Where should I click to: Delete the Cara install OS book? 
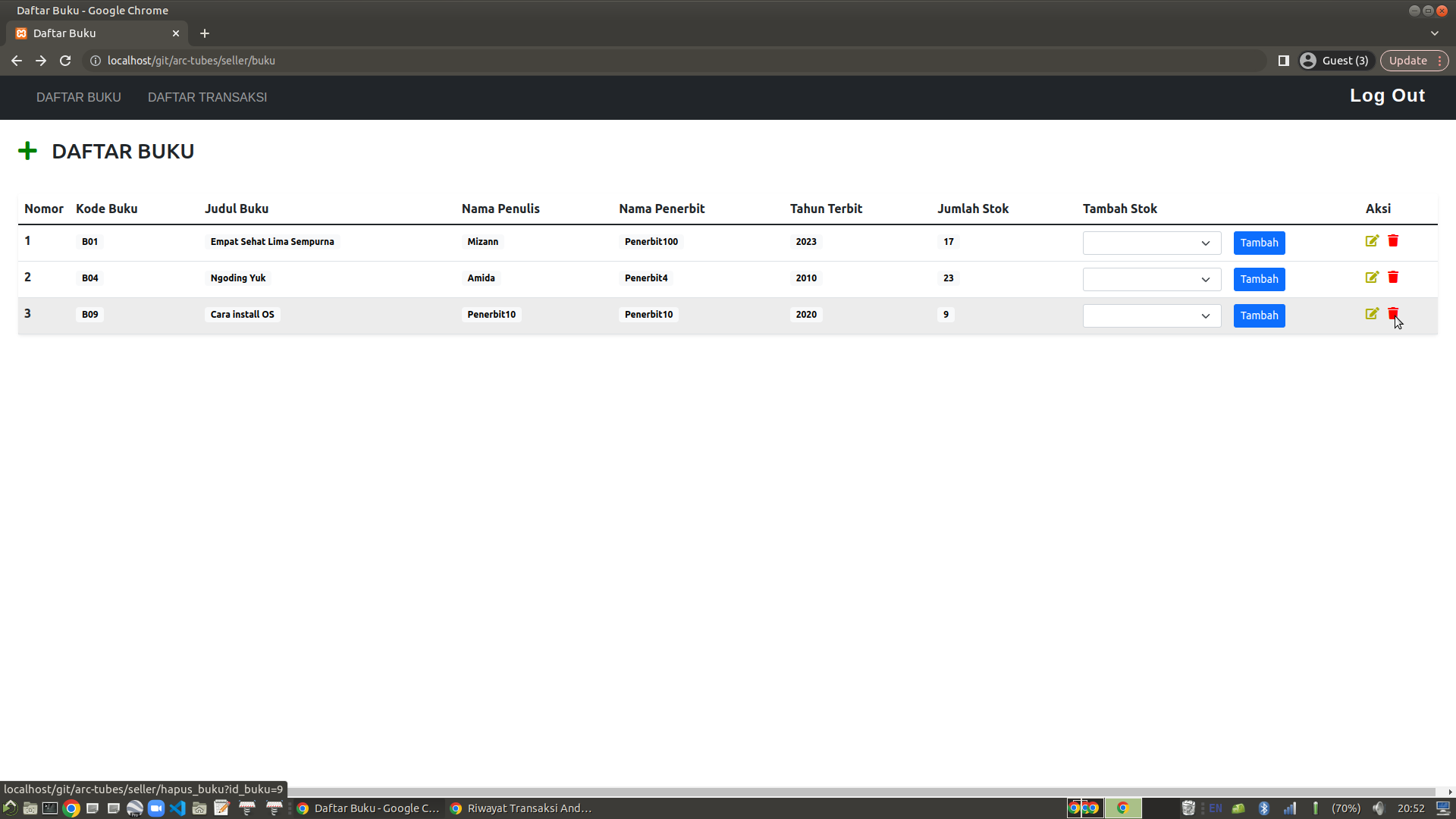coord(1393,314)
